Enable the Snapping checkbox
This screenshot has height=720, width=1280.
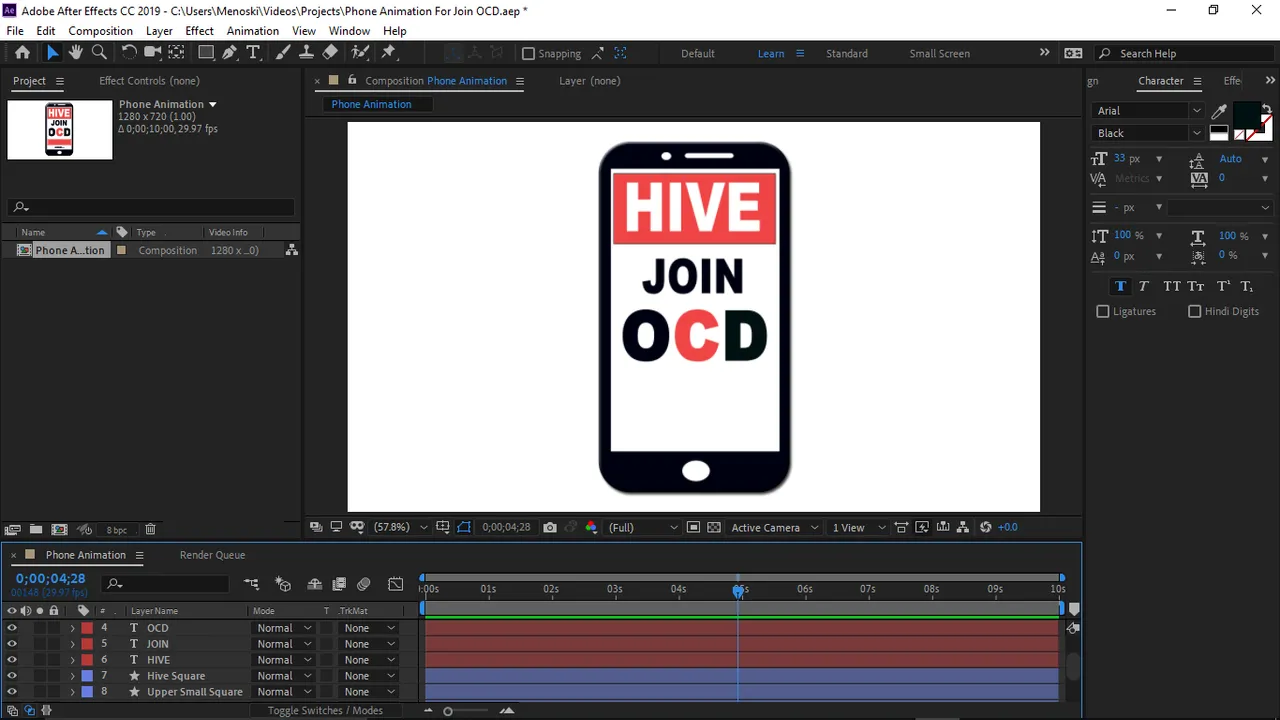pyautogui.click(x=529, y=54)
